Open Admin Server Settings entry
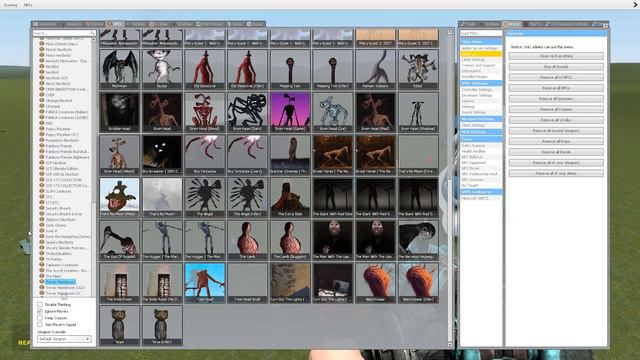Image resolution: width=640 pixels, height=360 pixels. pyautogui.click(x=480, y=48)
